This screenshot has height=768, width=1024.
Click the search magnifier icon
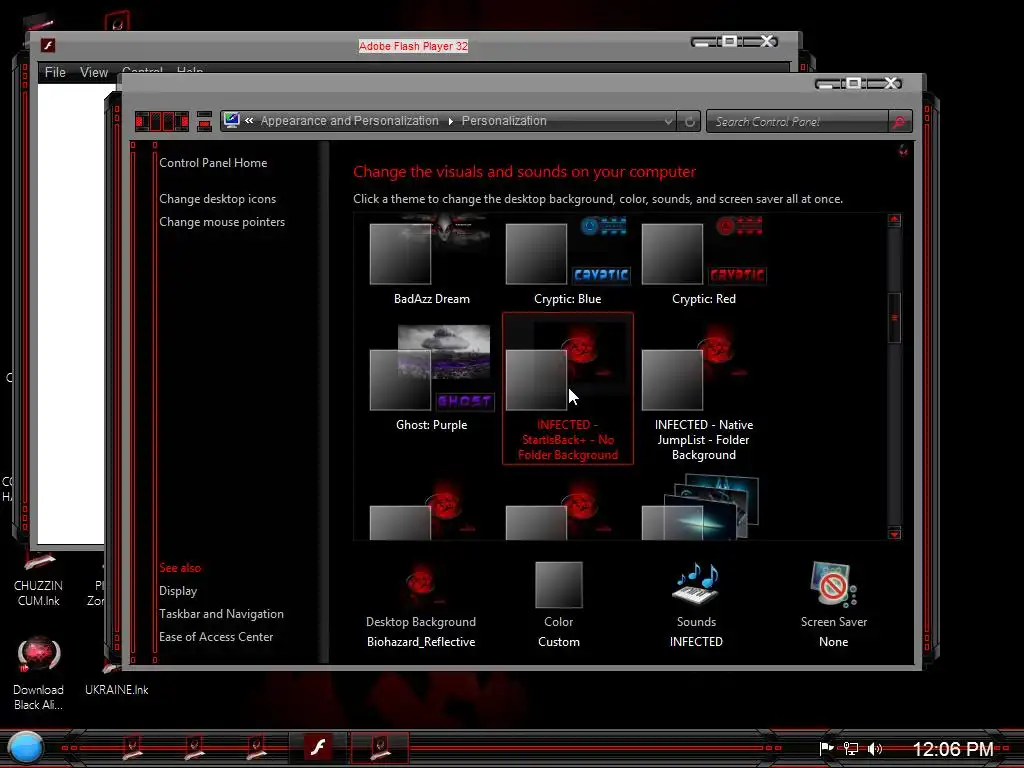click(899, 121)
